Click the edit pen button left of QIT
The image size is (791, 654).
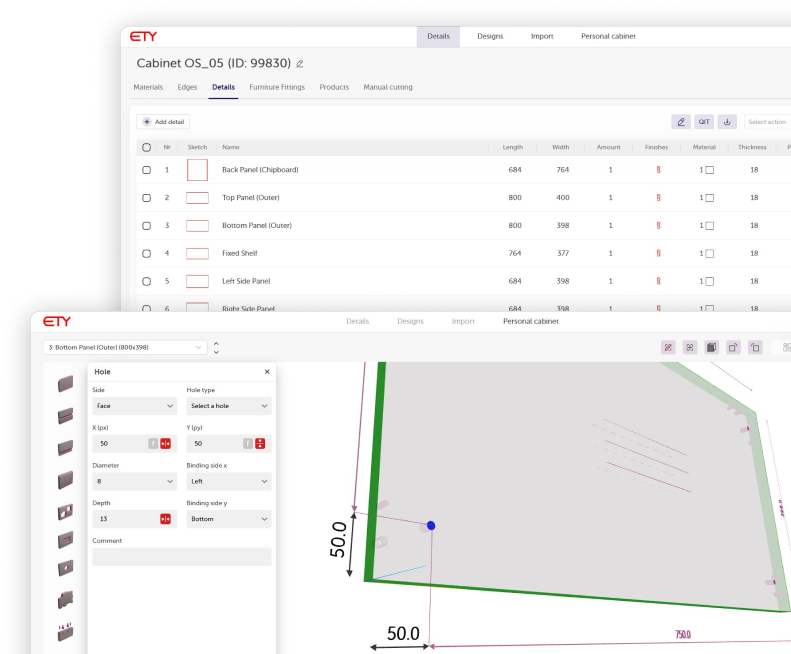point(681,122)
